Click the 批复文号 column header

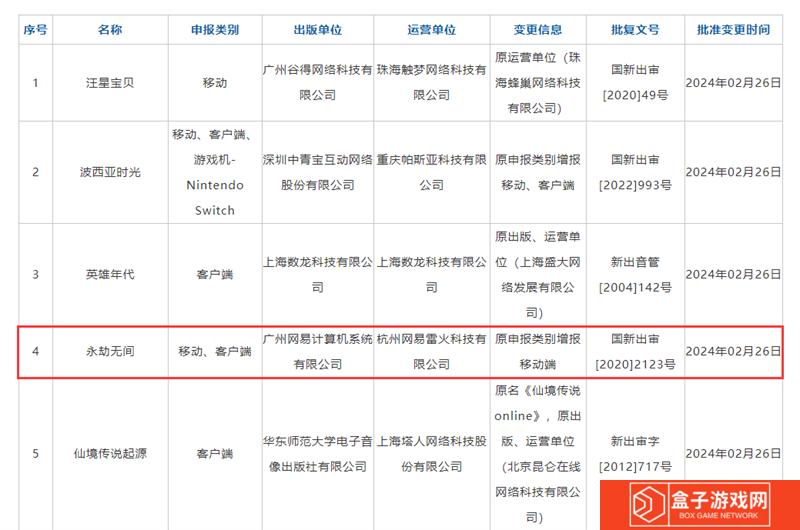coord(635,30)
